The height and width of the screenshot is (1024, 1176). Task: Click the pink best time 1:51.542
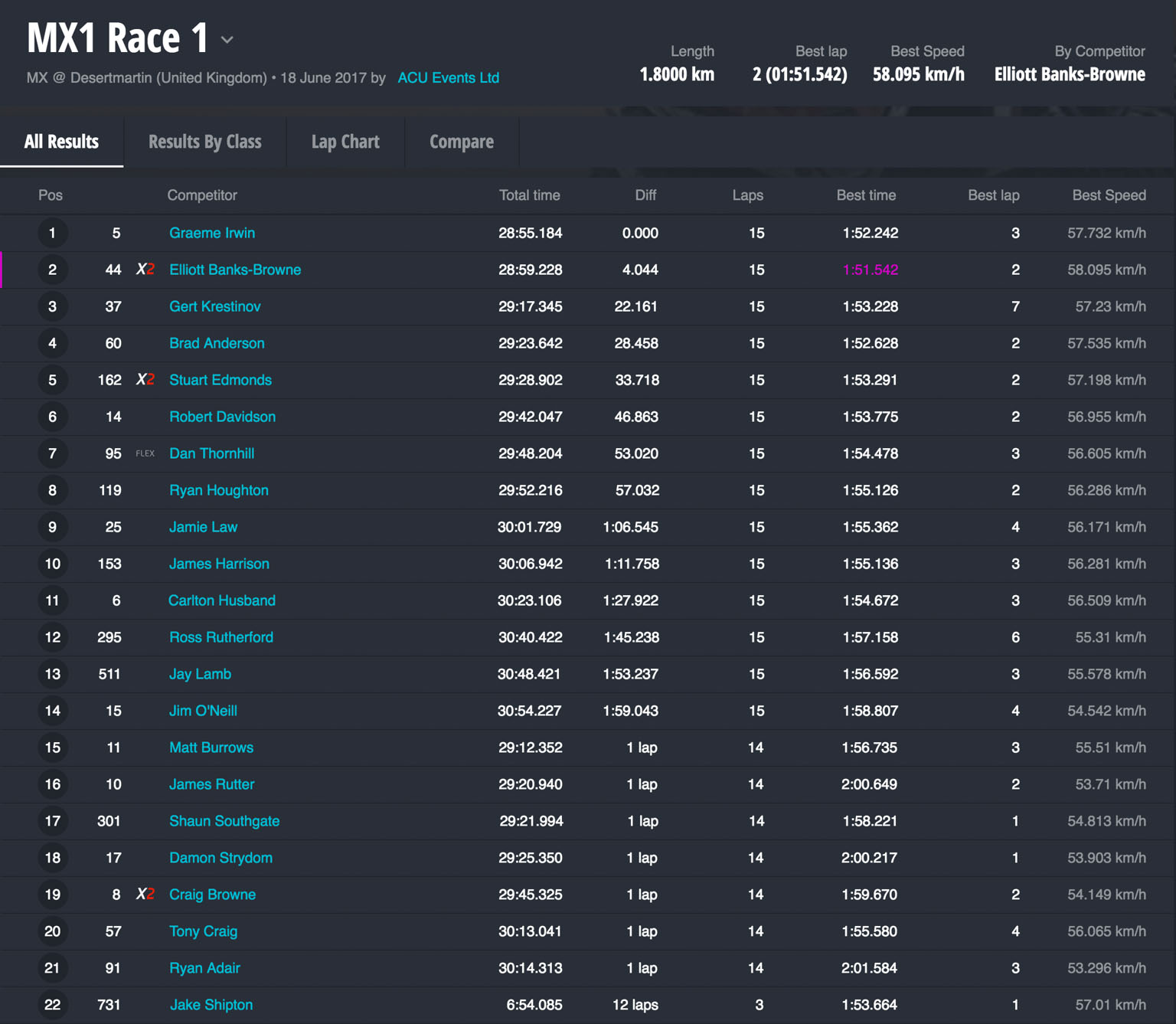[x=870, y=270]
